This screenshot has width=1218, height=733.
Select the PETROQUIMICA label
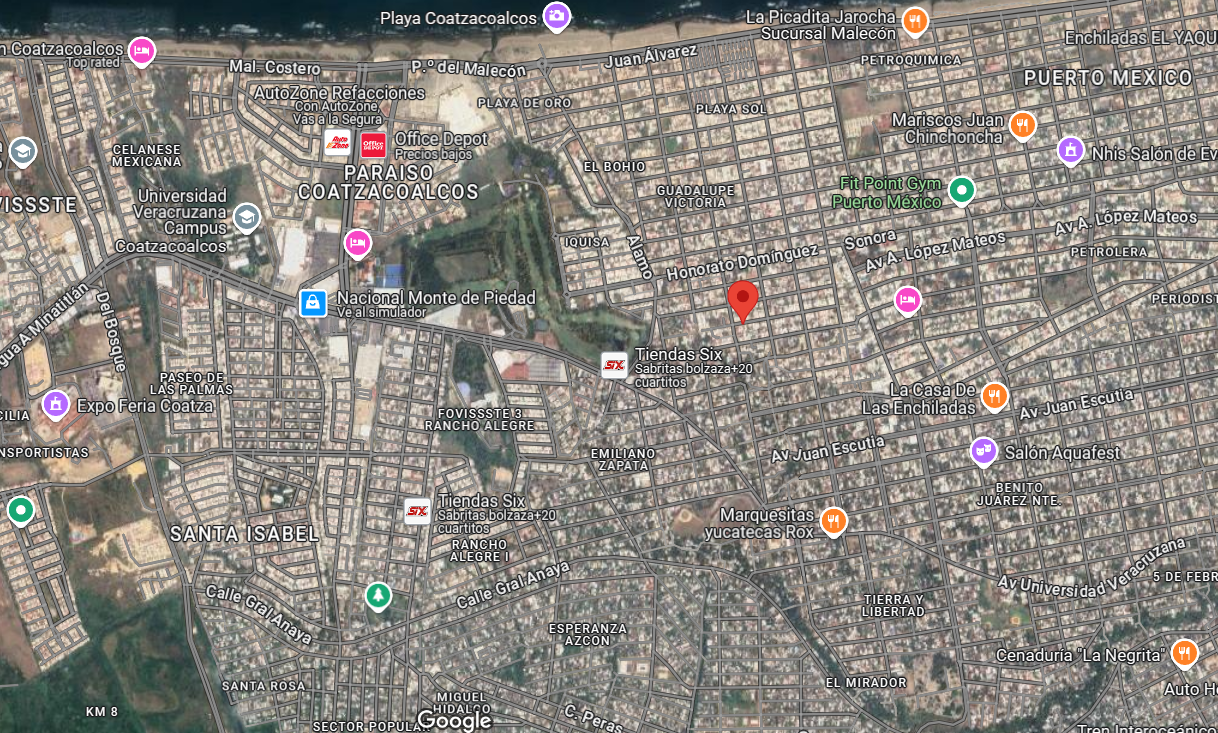910,60
